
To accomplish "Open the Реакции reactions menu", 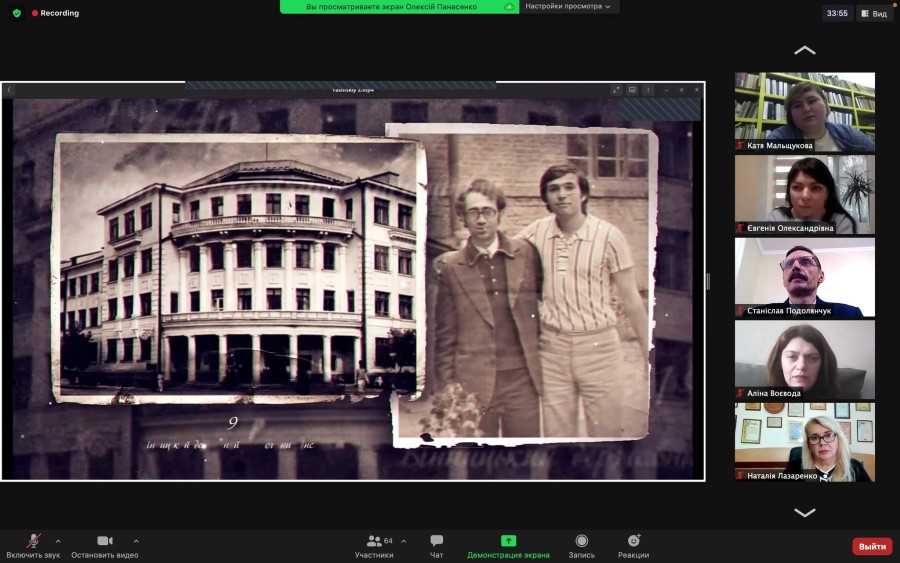I will (x=633, y=546).
